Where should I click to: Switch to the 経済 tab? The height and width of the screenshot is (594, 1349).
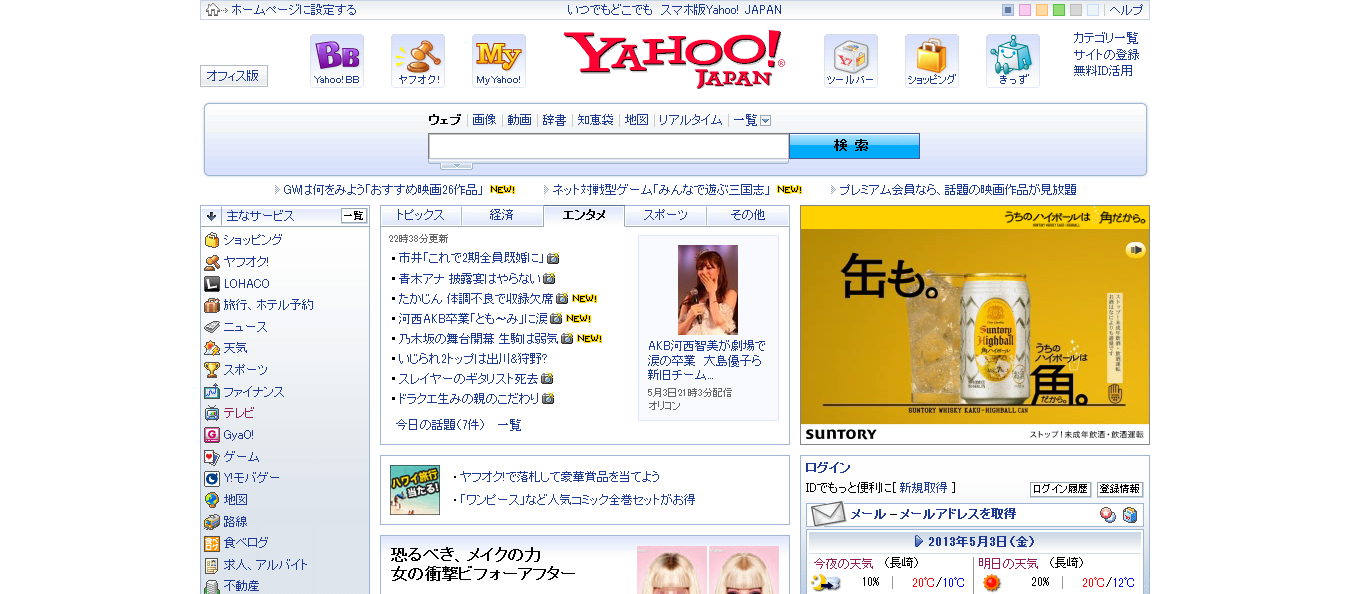tap(502, 215)
